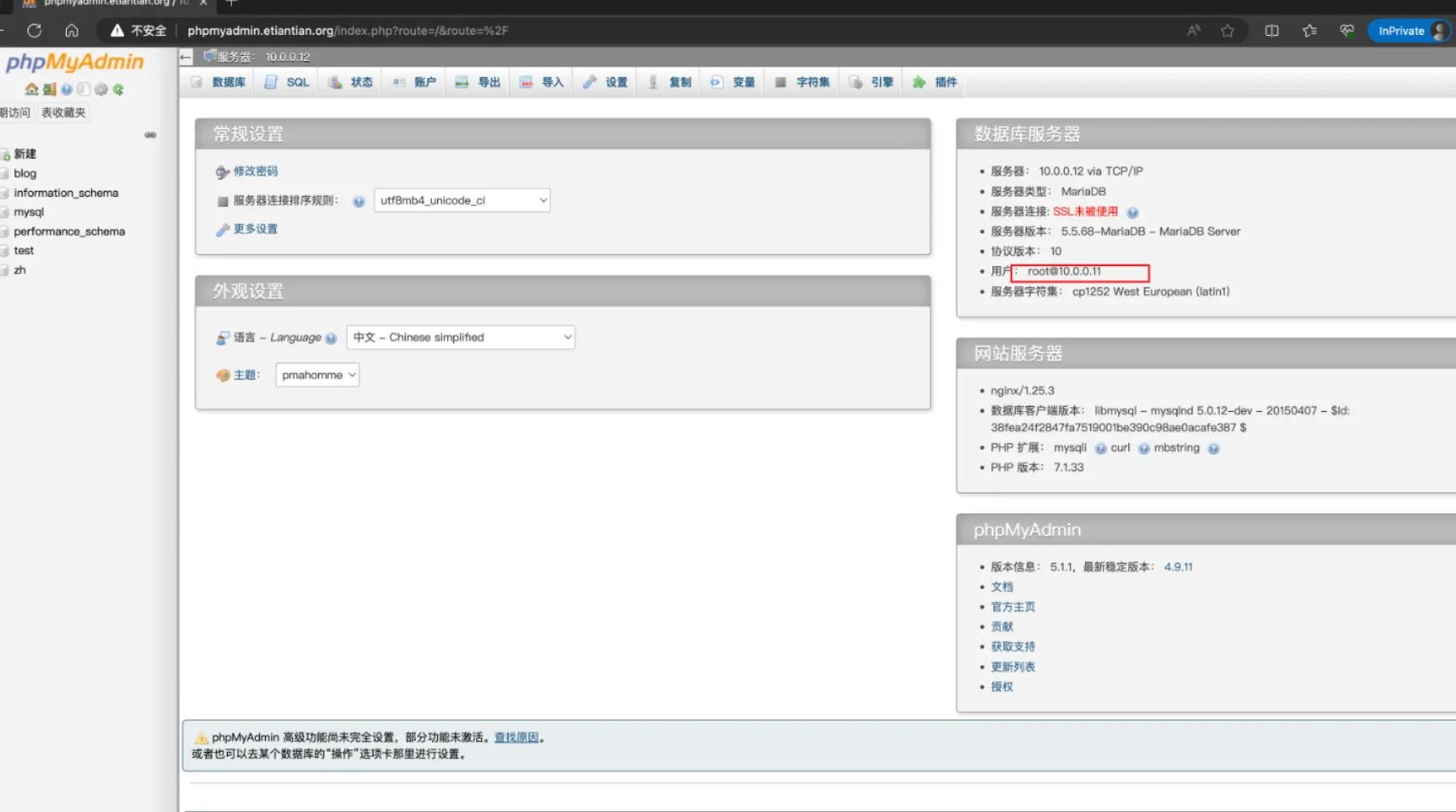Click browser favorites star icon
The image size is (1456, 812).
(x=1227, y=31)
